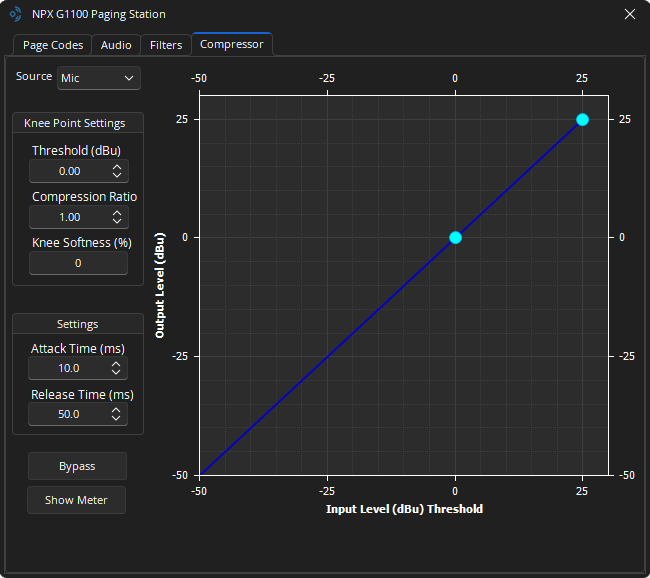The height and width of the screenshot is (578, 650).
Task: Click the cyan threshold knee point at 0 dBu
Action: pyautogui.click(x=455, y=237)
